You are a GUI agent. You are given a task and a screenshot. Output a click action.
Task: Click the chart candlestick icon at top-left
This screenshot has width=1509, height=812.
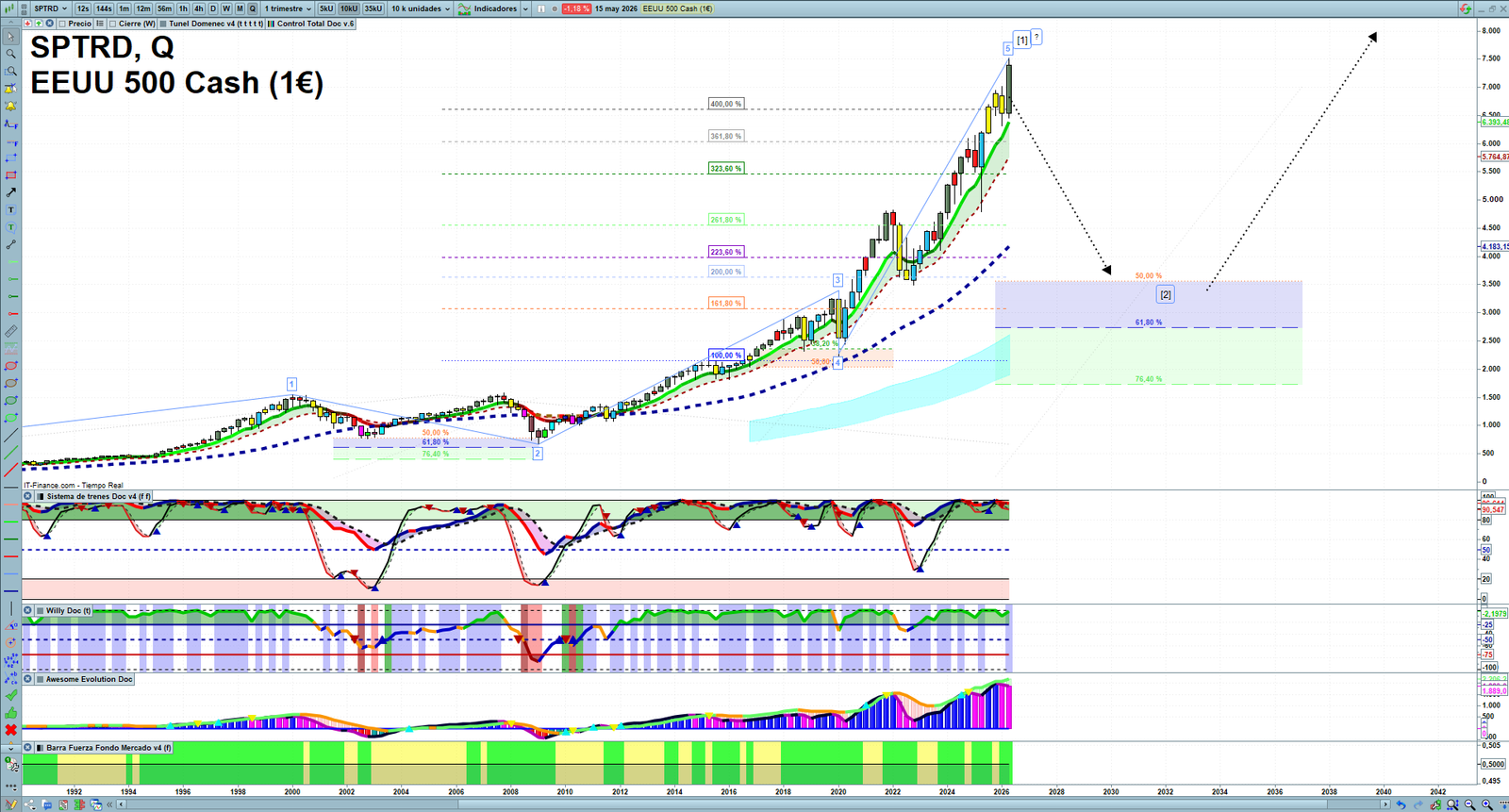point(9,8)
